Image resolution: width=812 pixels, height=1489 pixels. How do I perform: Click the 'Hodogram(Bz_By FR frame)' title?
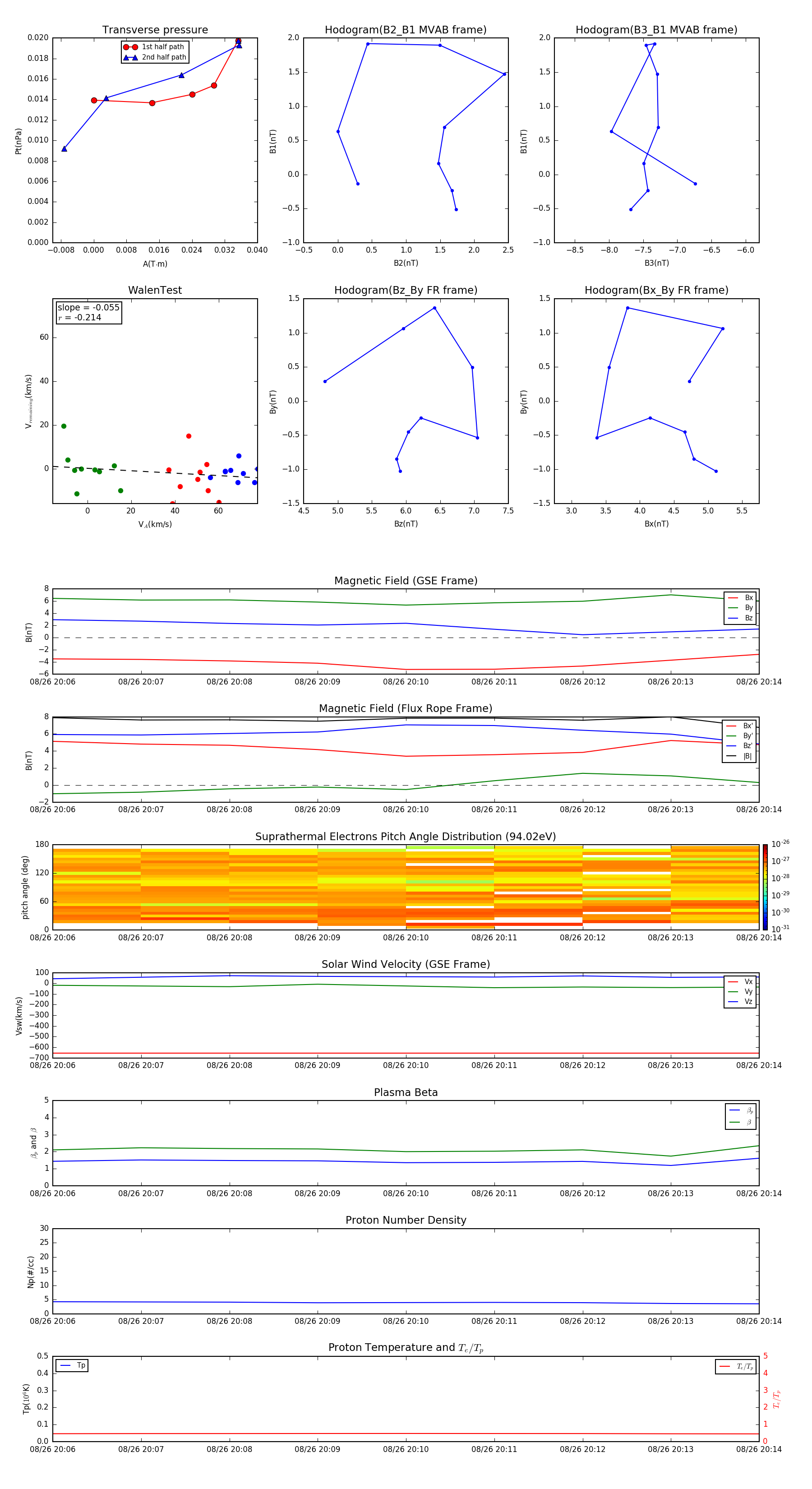pyautogui.click(x=406, y=290)
